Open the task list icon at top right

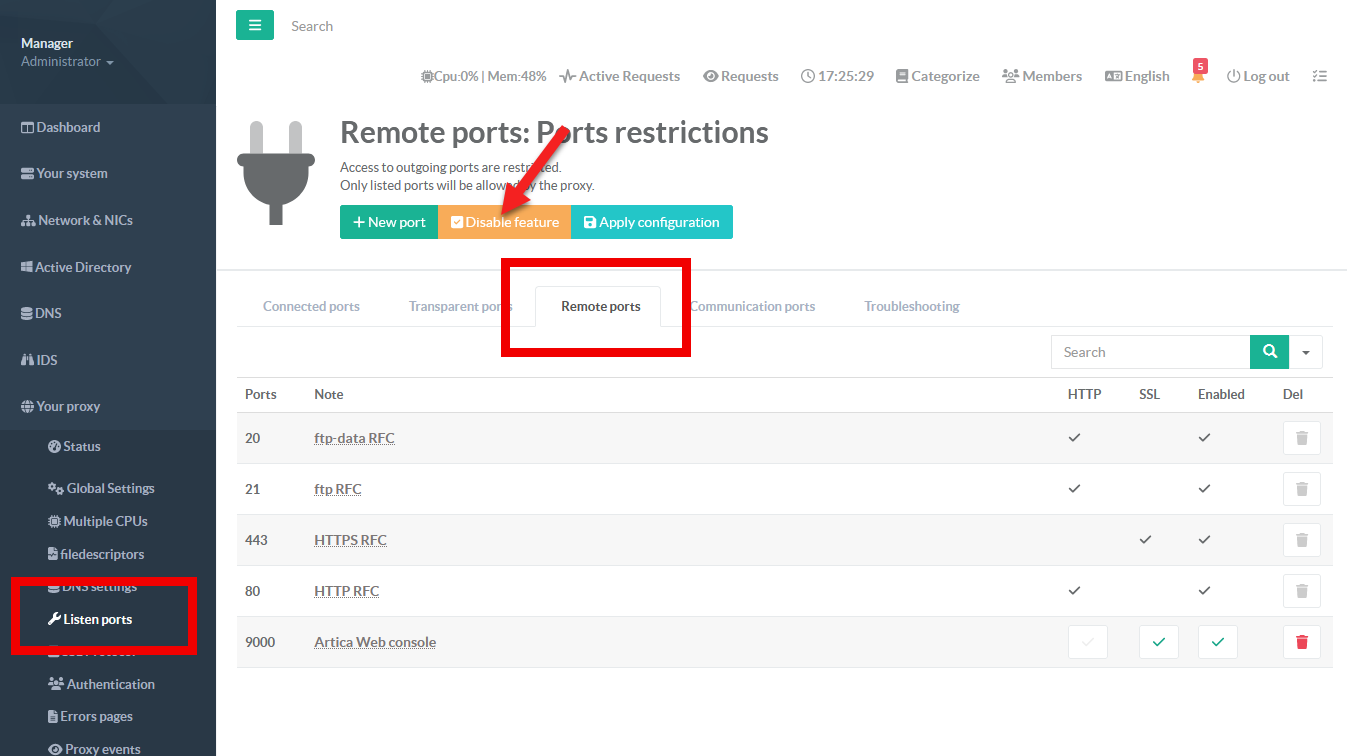point(1319,76)
